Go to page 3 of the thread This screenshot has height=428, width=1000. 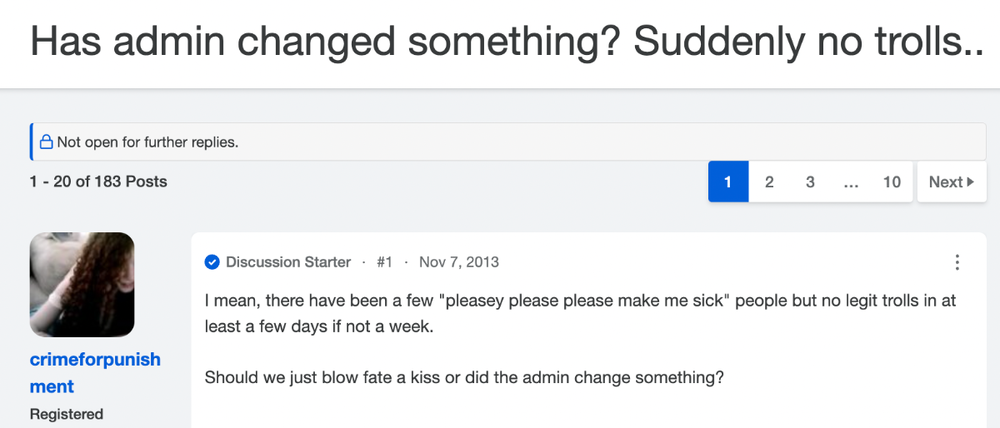click(810, 182)
